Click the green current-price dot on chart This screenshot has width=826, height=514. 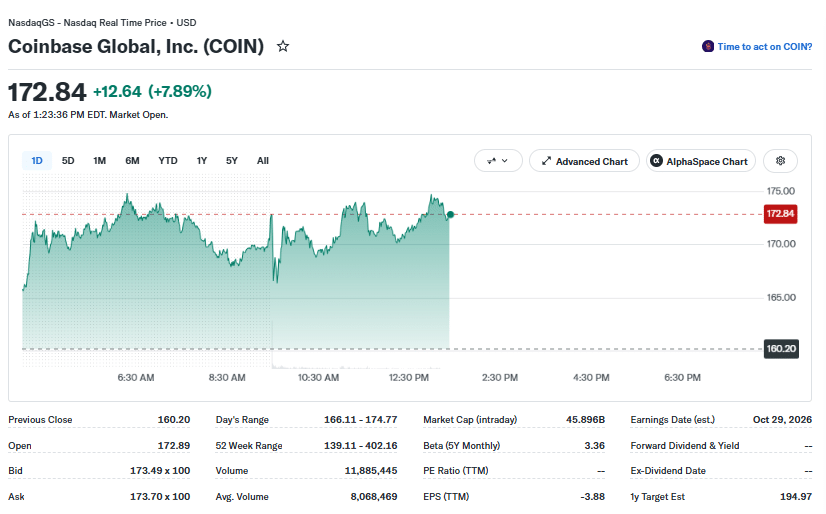(450, 214)
